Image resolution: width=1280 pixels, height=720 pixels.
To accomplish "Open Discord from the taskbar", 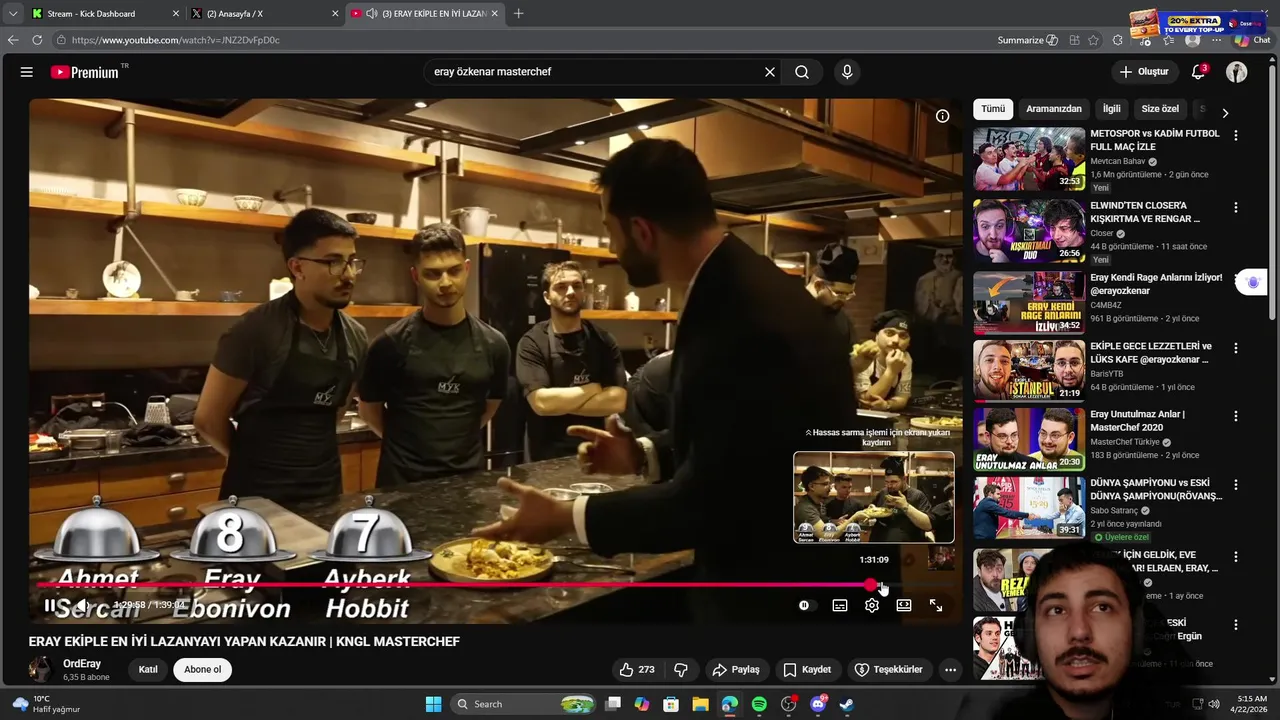I will coord(818,704).
